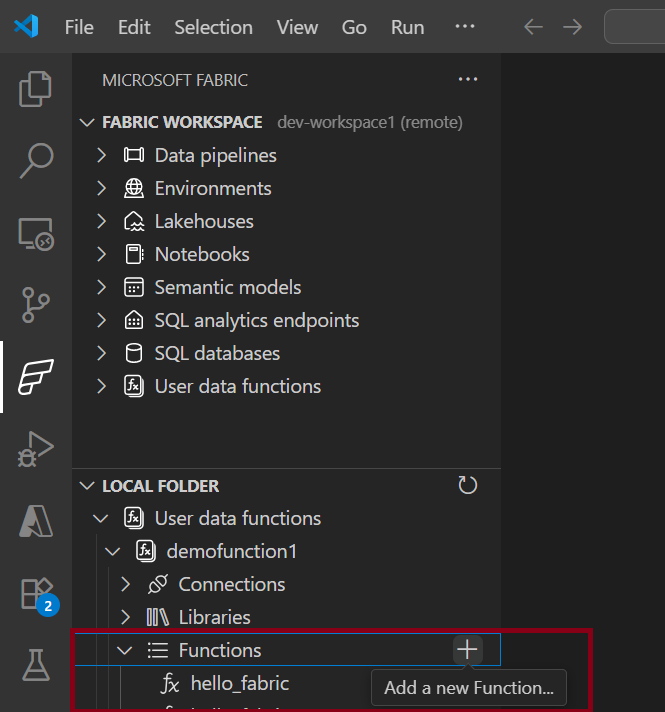Screen dimensions: 665x712
Task: Click the SQL analytics endpoints icon
Action: click(134, 321)
